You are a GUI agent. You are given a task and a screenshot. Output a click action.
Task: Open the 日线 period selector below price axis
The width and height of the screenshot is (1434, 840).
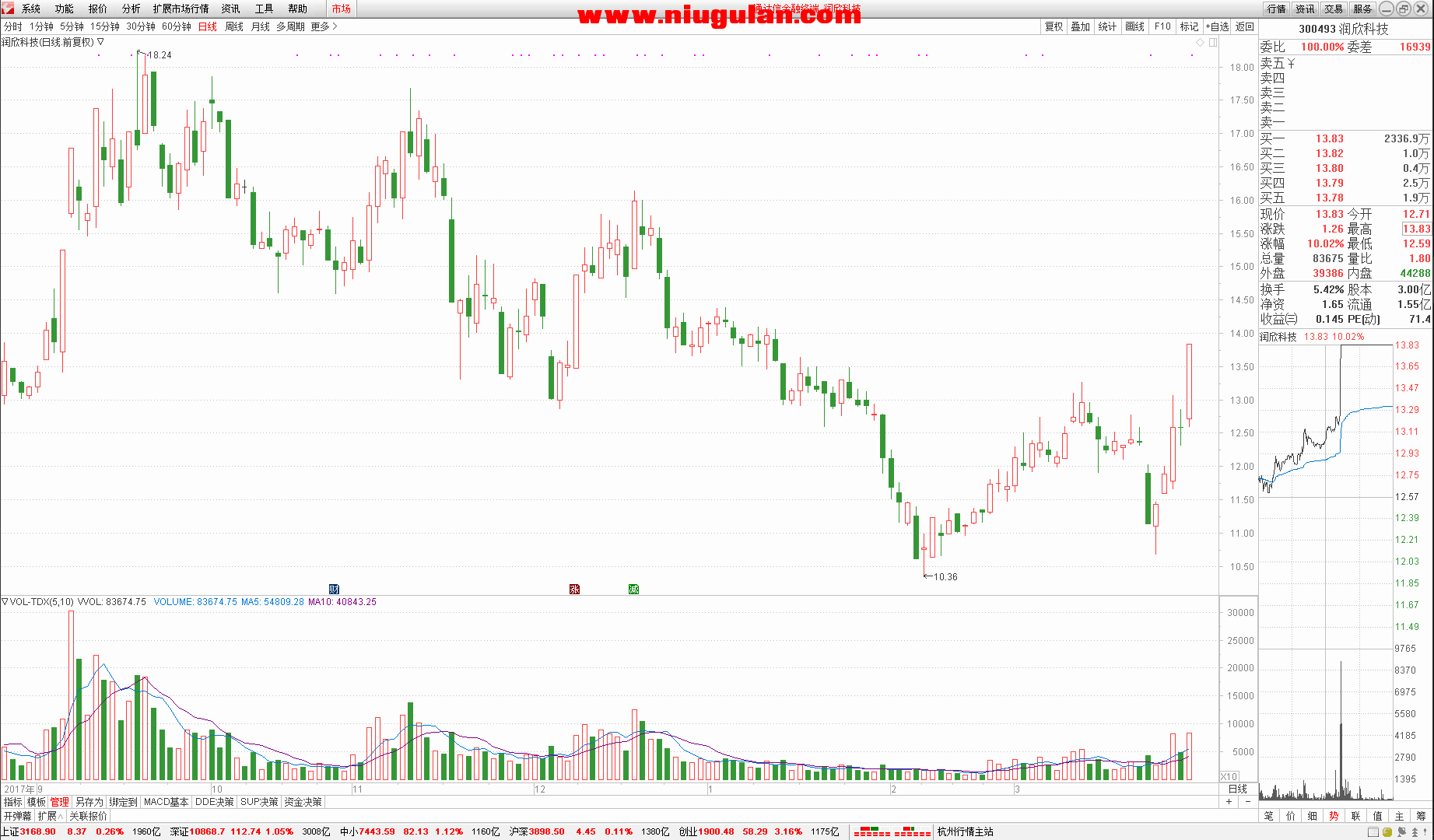[1237, 789]
